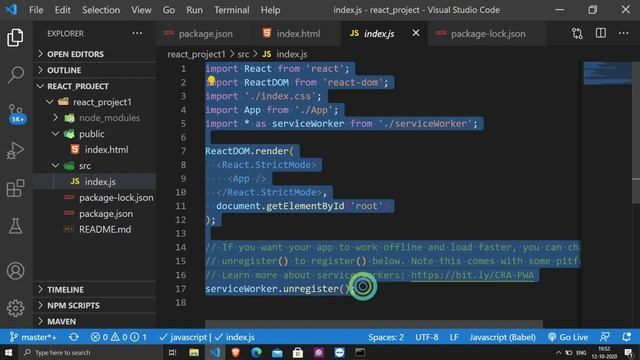Viewport: 640px width, 360px height.
Task: Click LF end of line selector
Action: [x=454, y=337]
